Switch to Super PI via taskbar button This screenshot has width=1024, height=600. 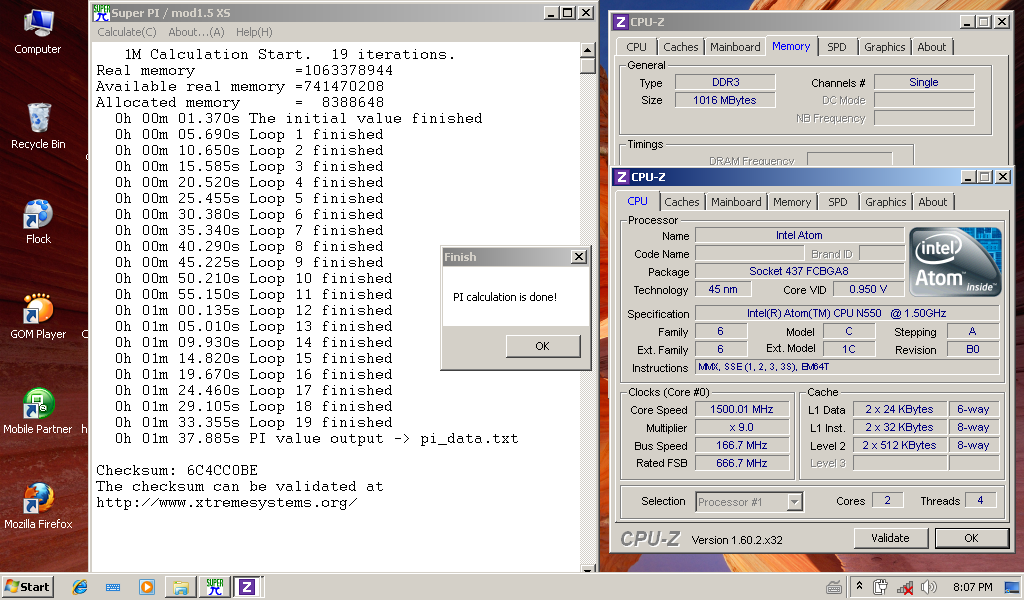click(x=214, y=587)
